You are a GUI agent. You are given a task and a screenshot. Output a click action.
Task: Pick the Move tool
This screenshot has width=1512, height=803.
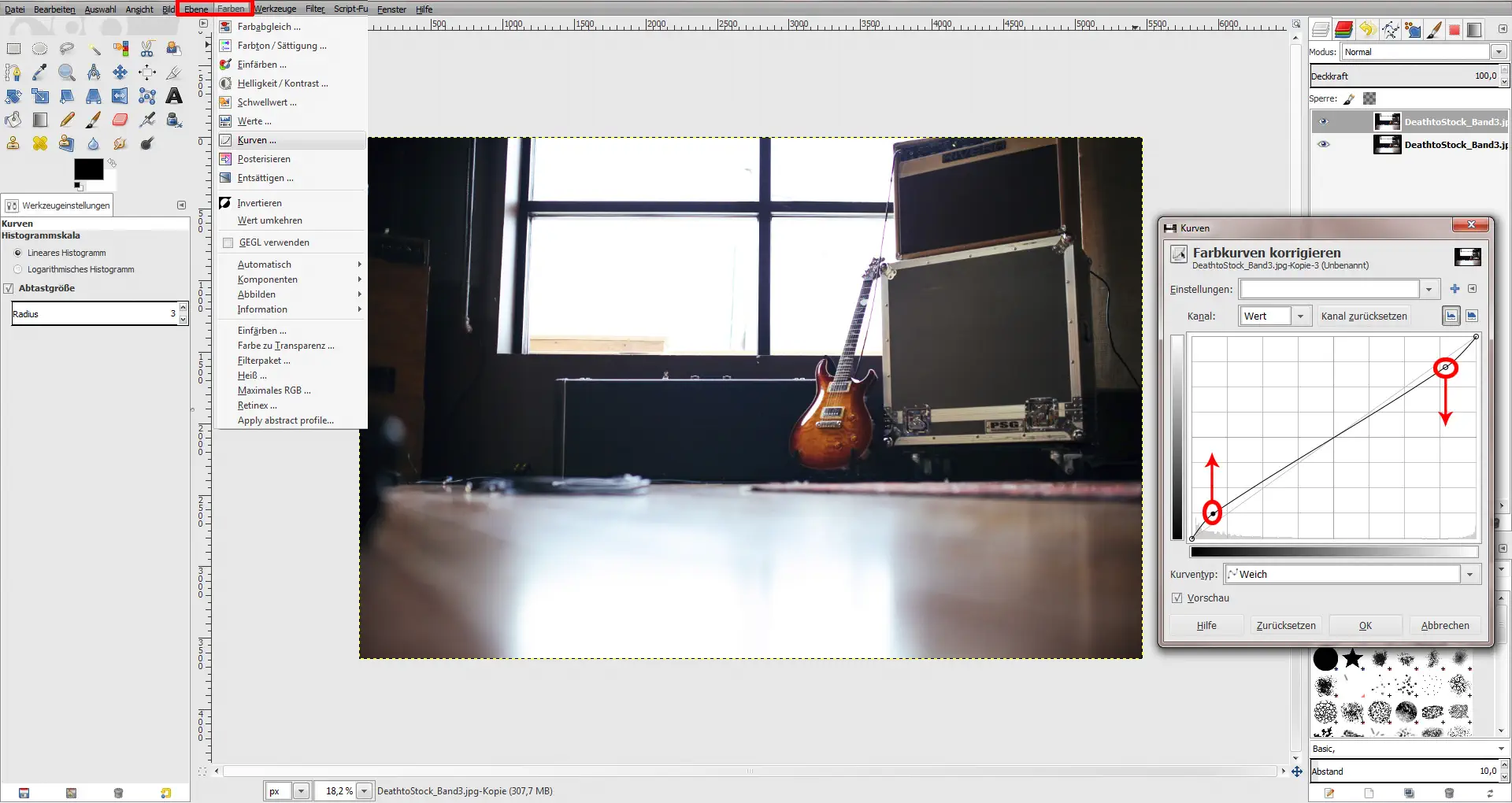pyautogui.click(x=119, y=72)
